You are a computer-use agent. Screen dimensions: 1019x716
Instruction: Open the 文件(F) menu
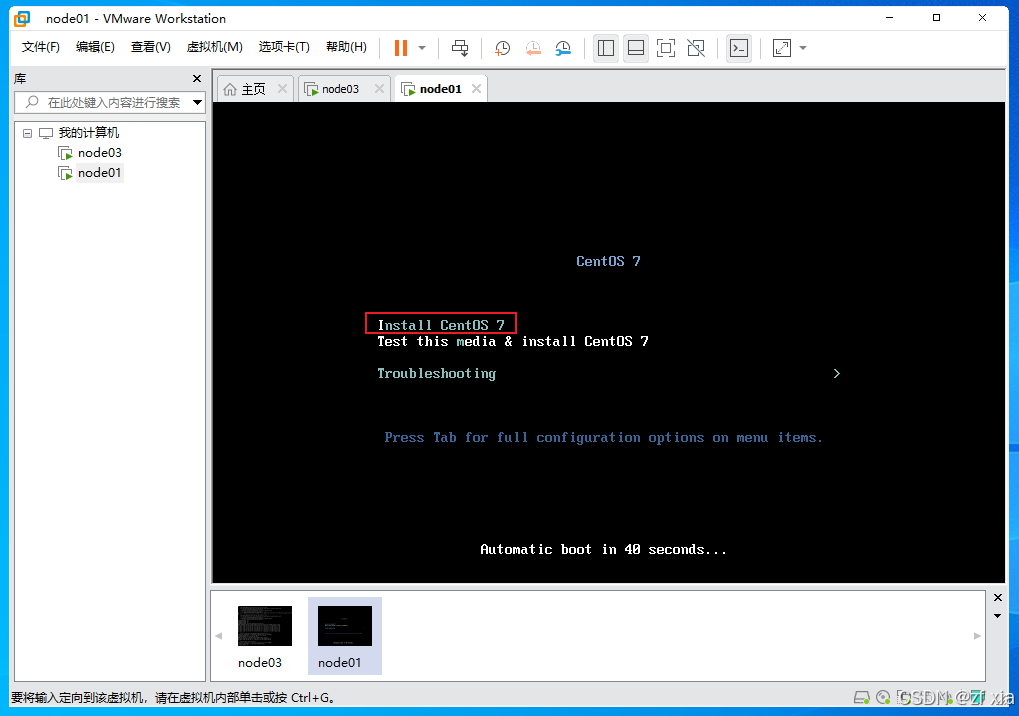pos(40,47)
